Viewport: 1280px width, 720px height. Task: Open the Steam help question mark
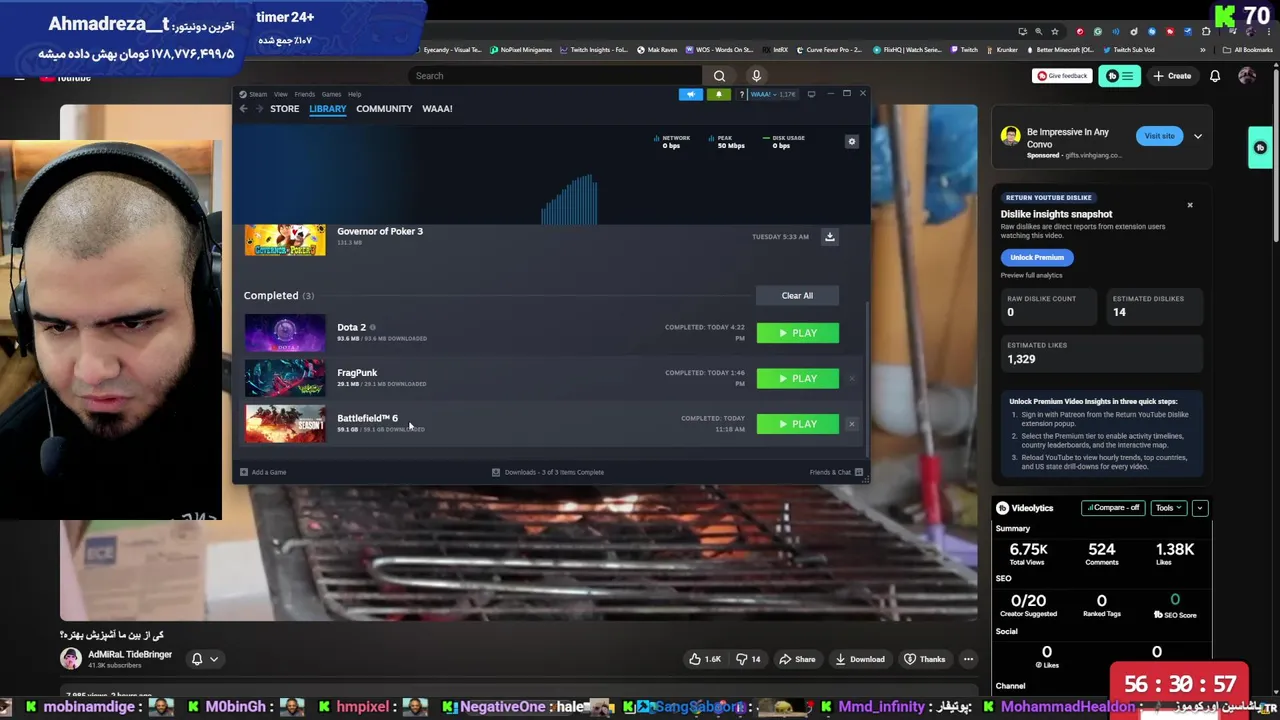tap(742, 94)
